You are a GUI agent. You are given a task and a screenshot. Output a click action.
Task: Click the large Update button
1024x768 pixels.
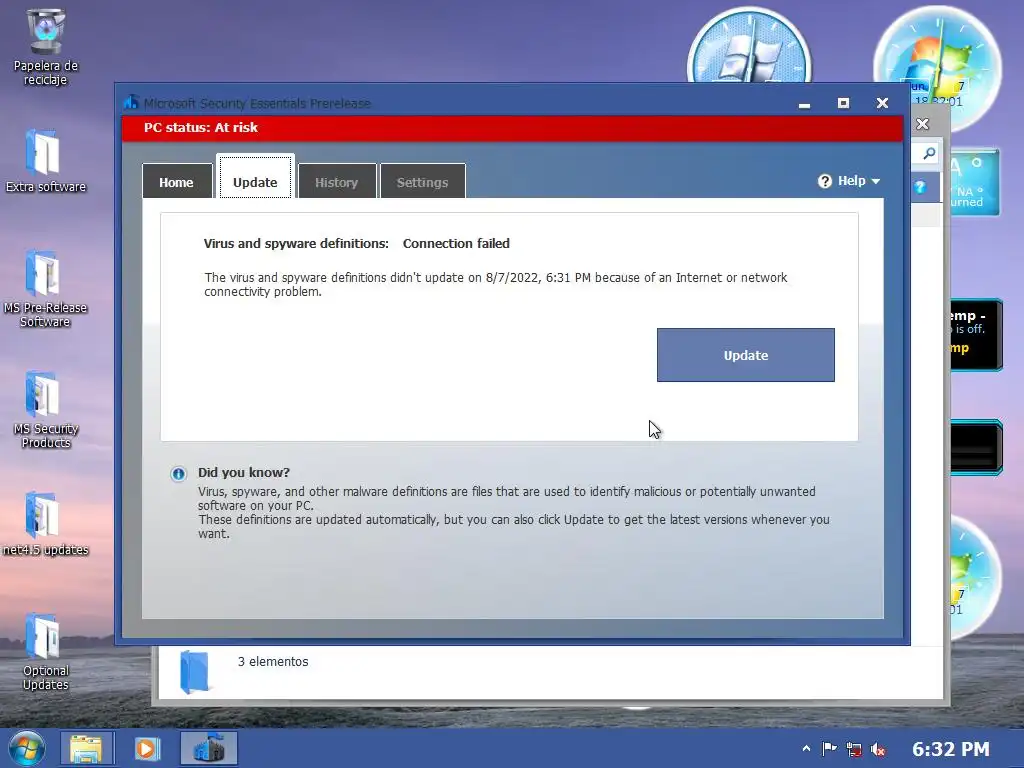click(x=746, y=355)
